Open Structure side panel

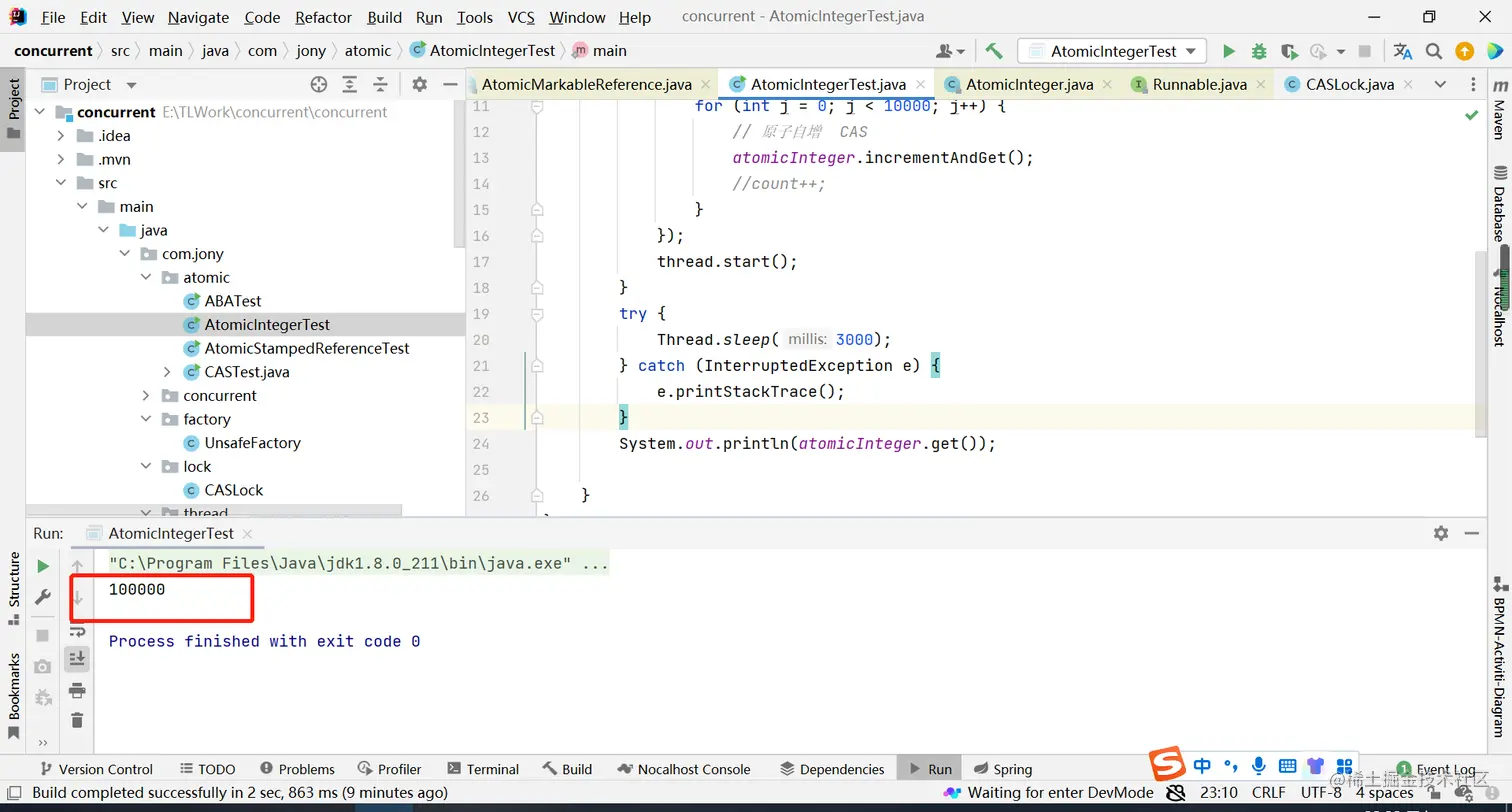click(14, 587)
